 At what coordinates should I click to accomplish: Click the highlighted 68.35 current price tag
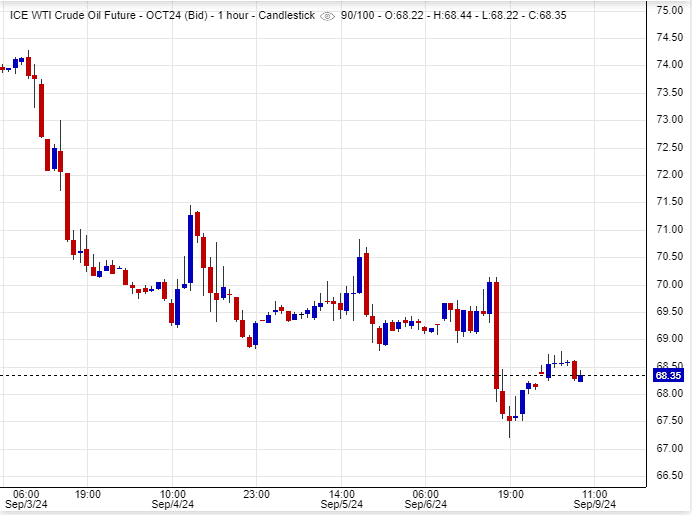pos(667,376)
